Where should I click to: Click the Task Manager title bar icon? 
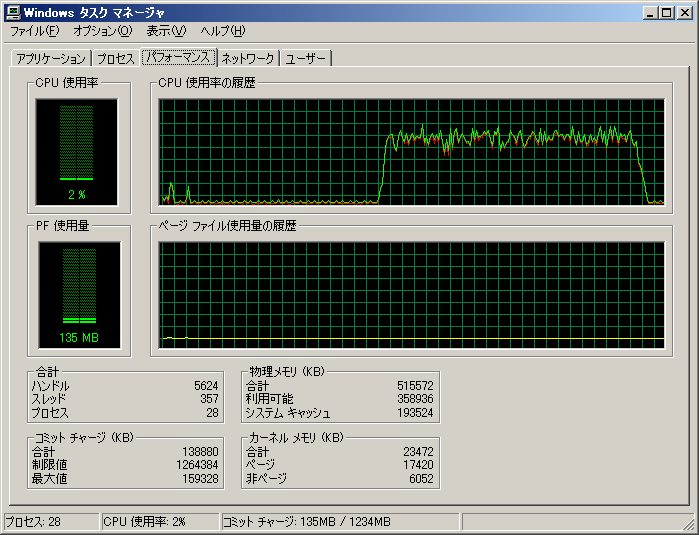(13, 12)
